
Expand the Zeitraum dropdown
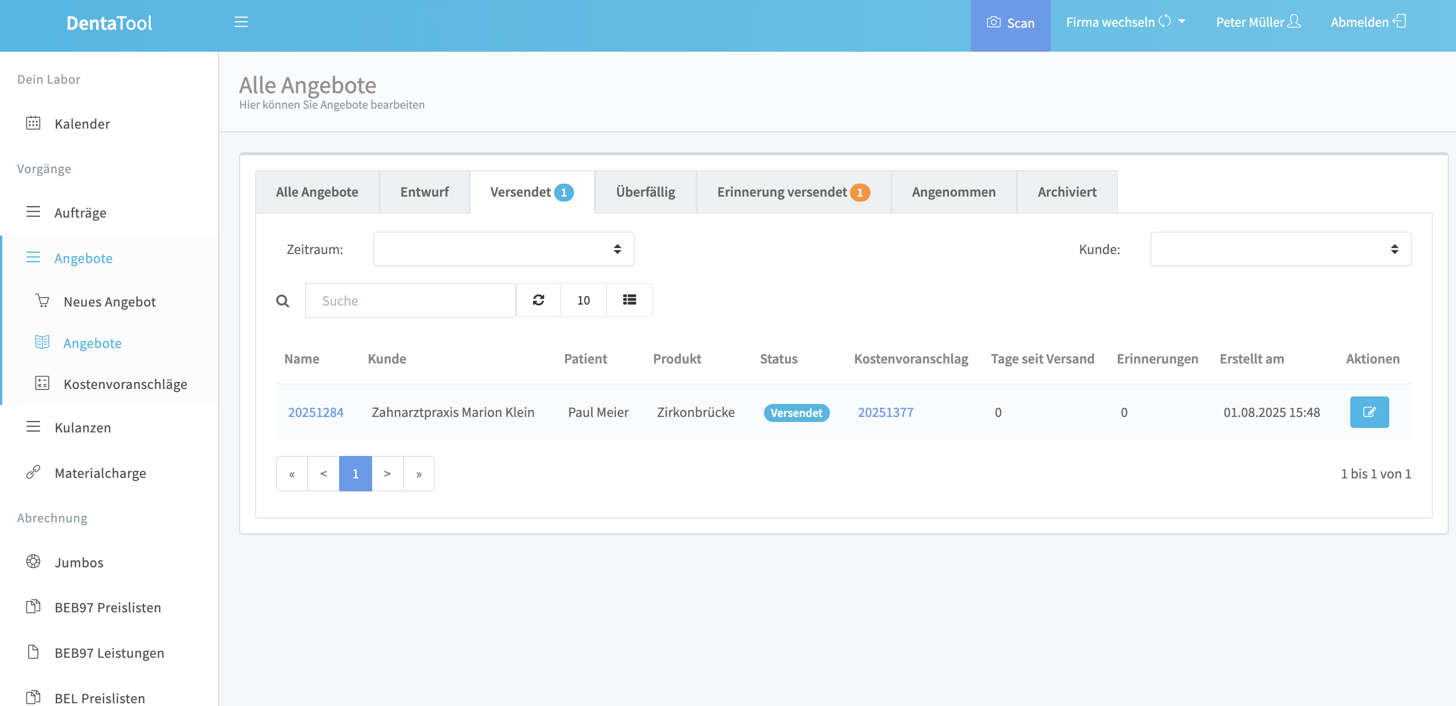pos(503,249)
